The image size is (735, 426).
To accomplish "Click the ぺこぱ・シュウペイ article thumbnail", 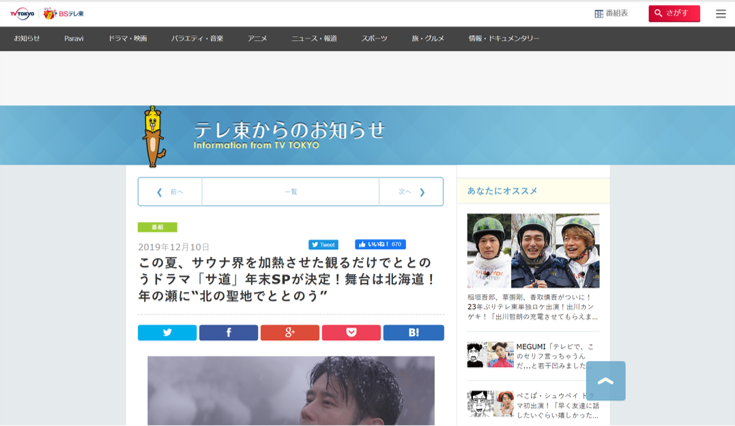I will (490, 404).
